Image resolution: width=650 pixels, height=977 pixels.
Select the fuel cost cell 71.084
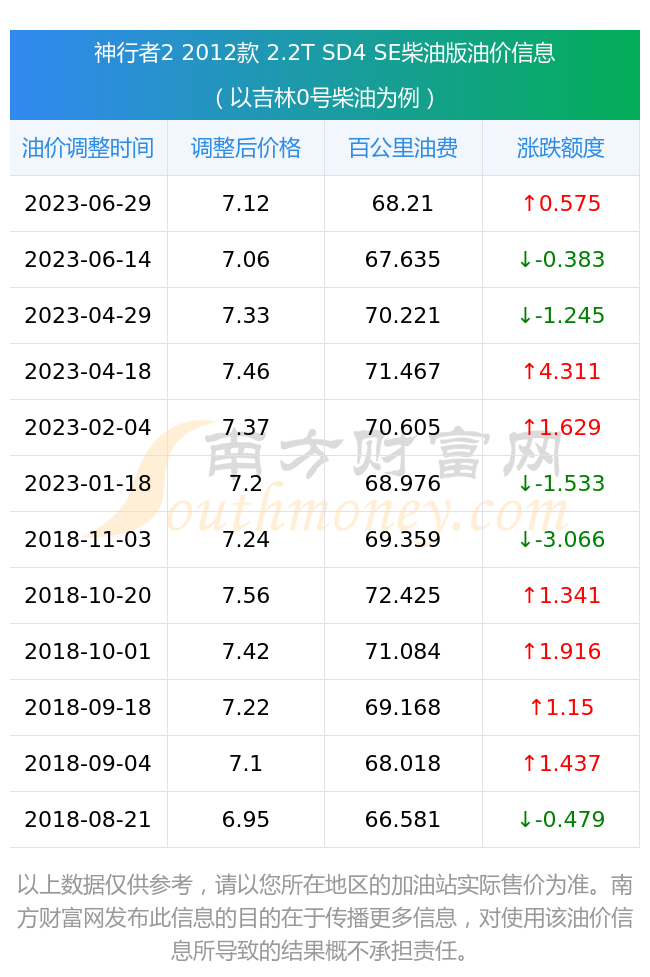[403, 652]
